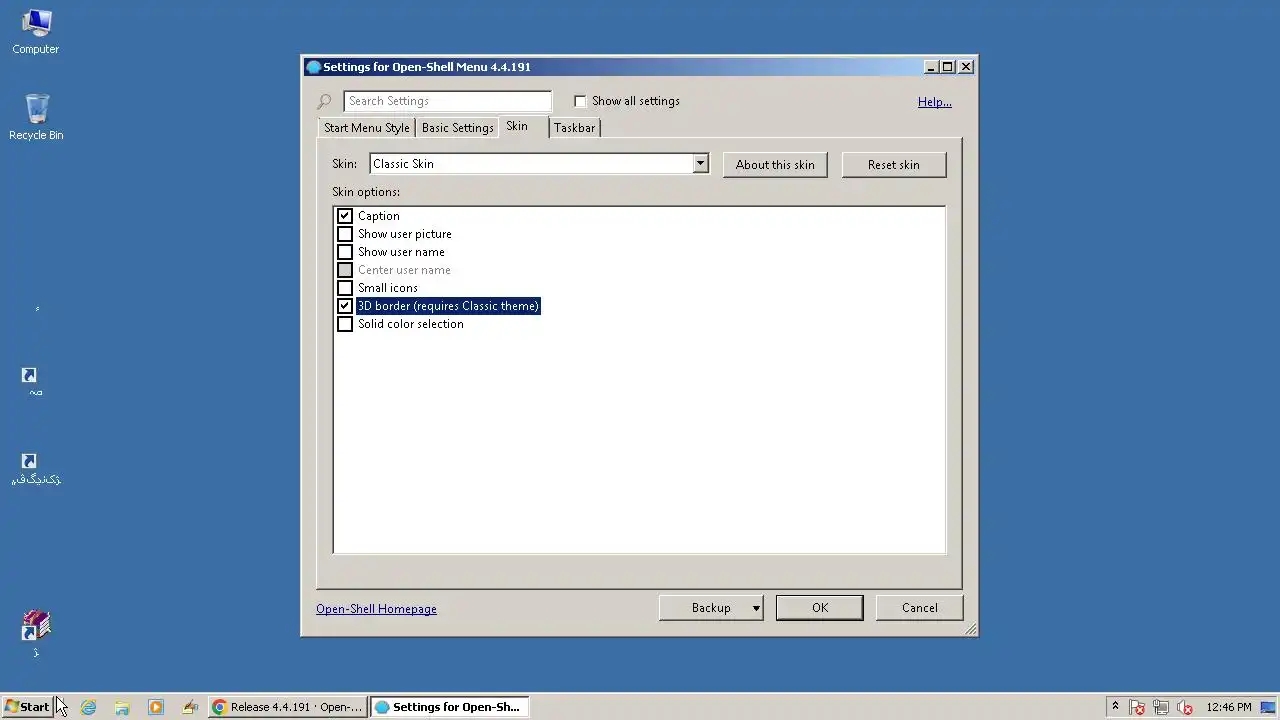Viewport: 1280px width, 720px height.
Task: Confirm with the OK button
Action: [x=820, y=608]
